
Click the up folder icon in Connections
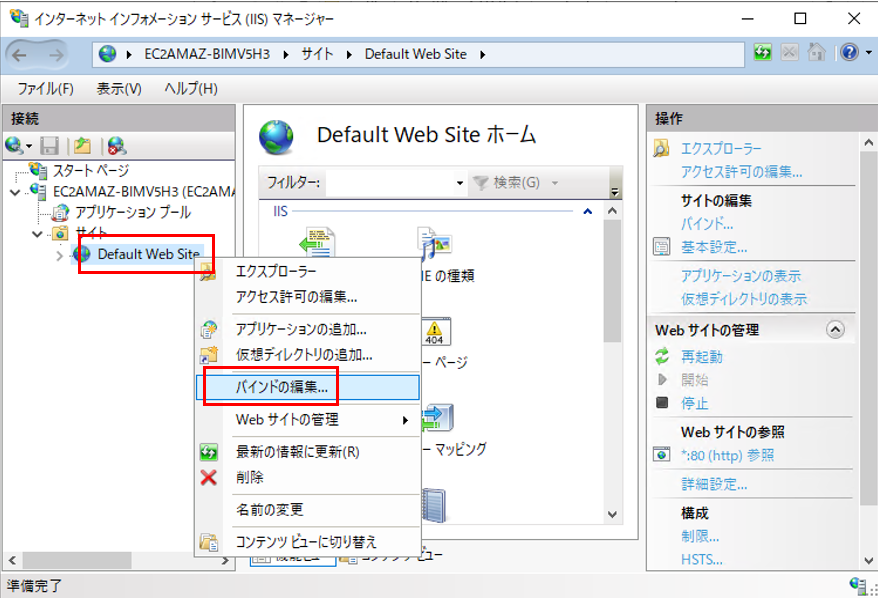82,146
